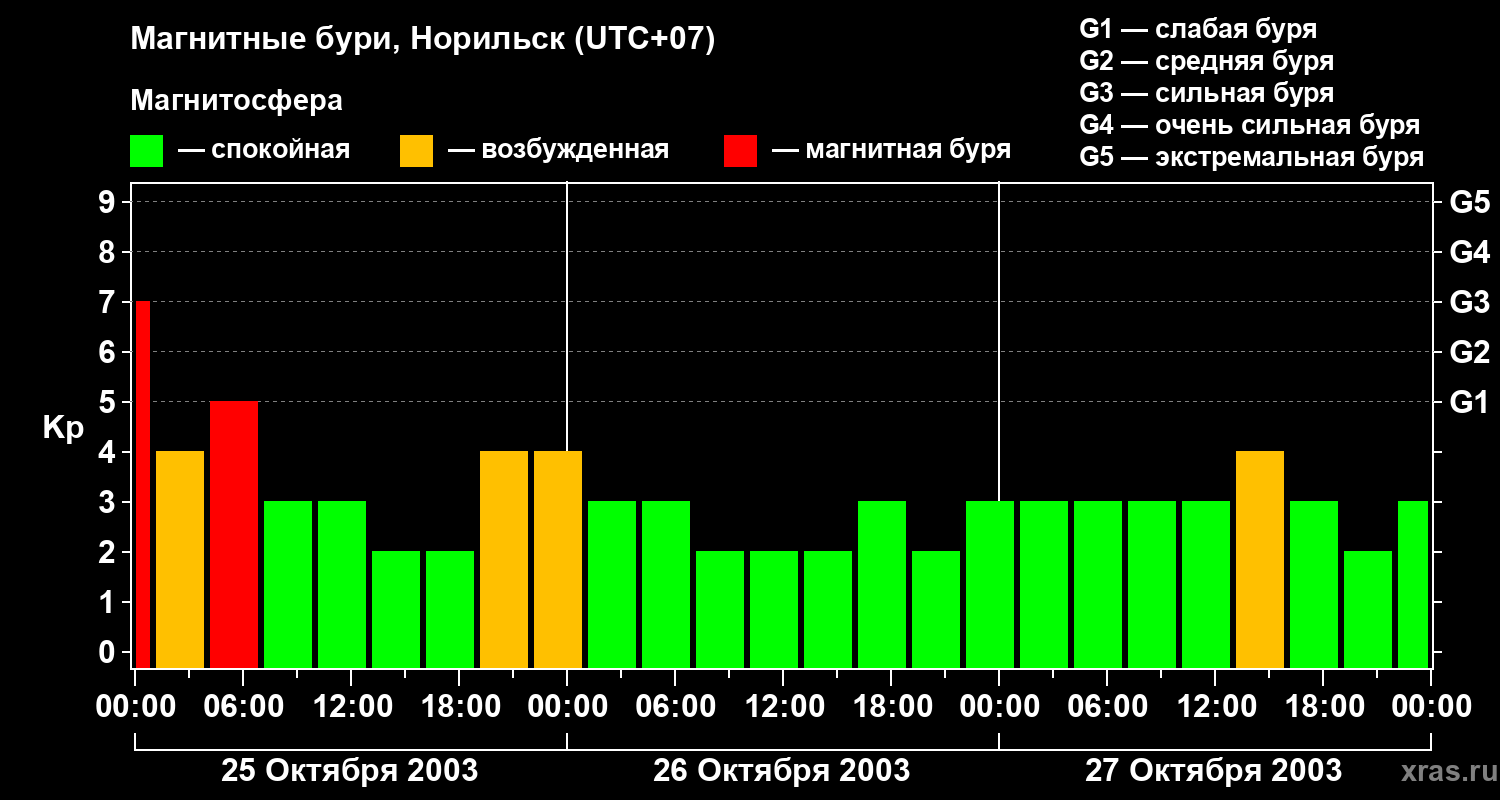Select the title "Магнитные бури, Норильск (UTC+07)"
The width and height of the screenshot is (1500, 800).
[x=423, y=40]
